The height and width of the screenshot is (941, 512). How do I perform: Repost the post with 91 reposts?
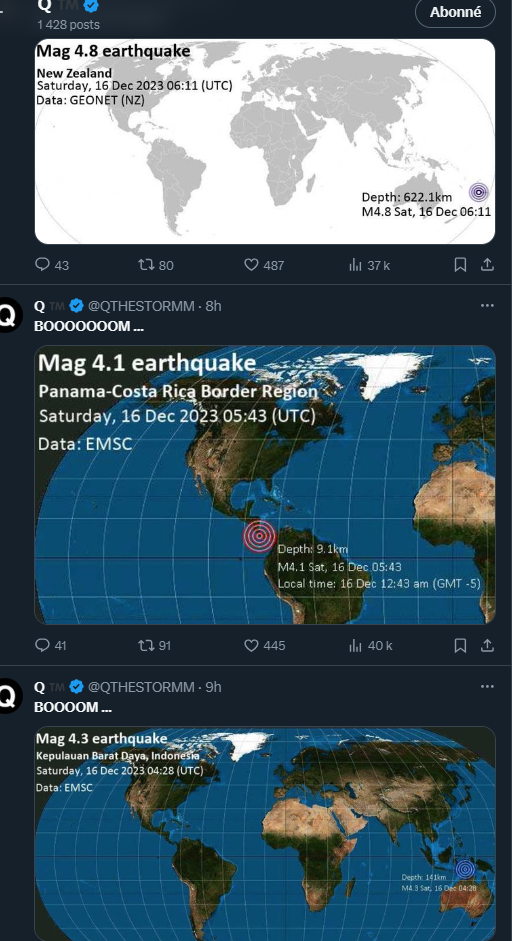155,645
